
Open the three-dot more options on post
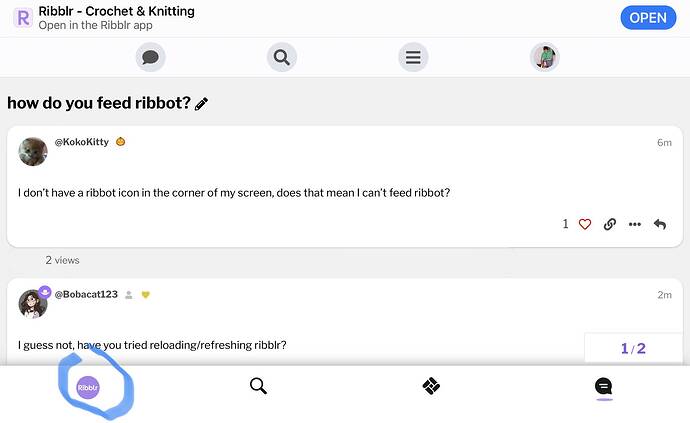coord(635,224)
